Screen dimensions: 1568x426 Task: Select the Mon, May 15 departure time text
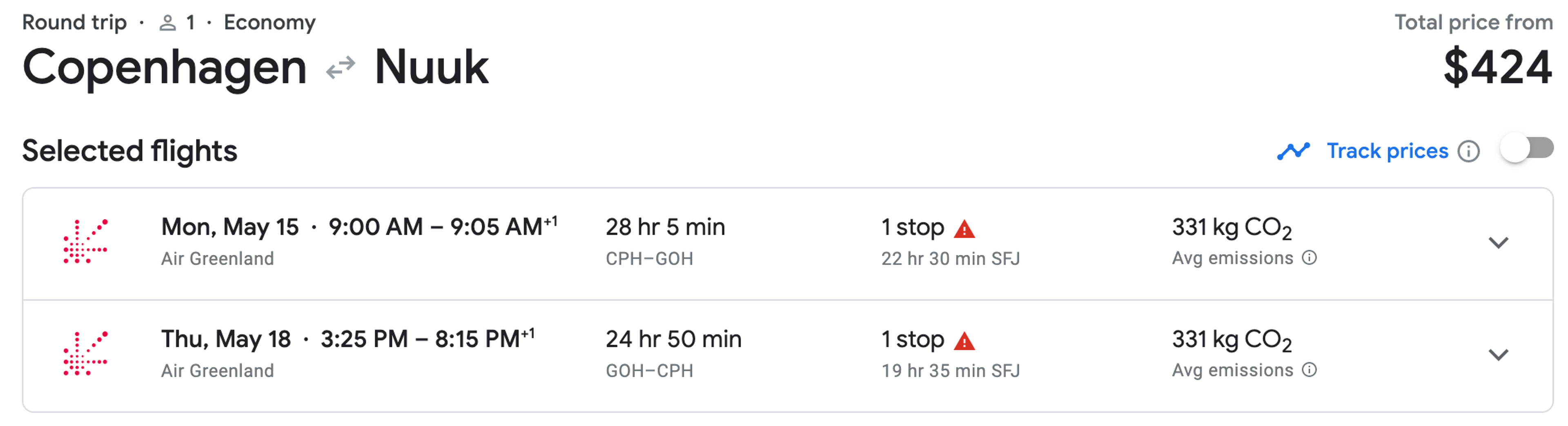pyautogui.click(x=376, y=227)
